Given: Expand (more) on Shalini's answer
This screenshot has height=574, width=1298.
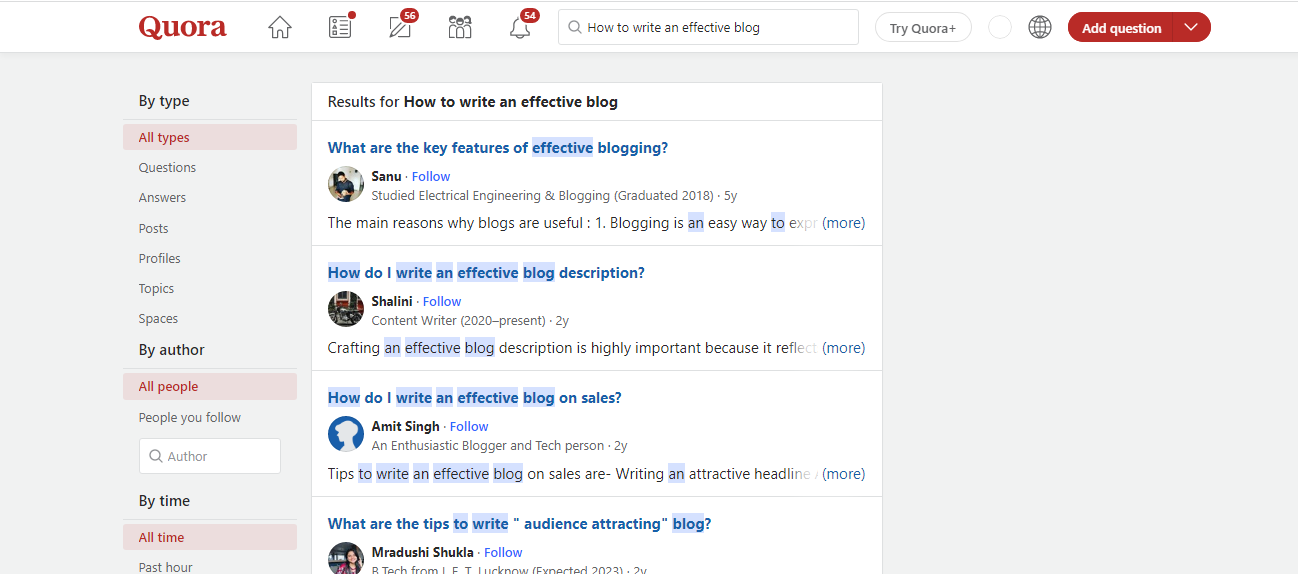Looking at the screenshot, I should [x=843, y=348].
